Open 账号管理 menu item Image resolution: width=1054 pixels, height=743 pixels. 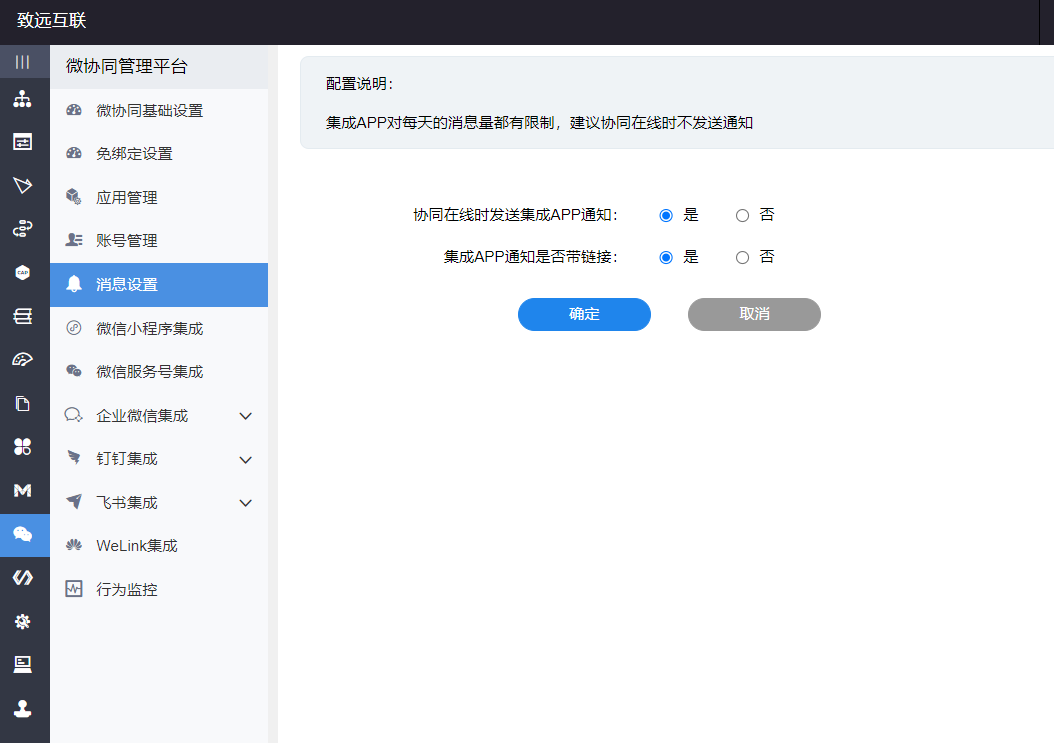click(x=159, y=241)
